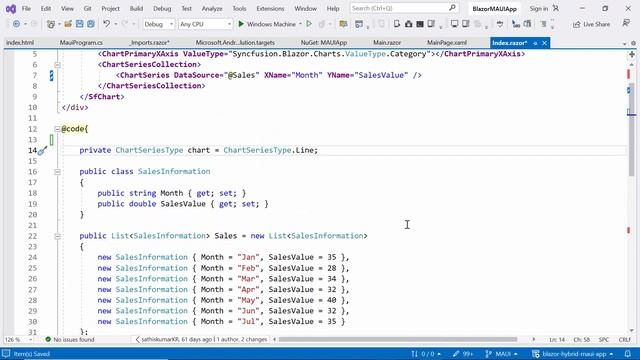Expand the new project dropdown arrow
The height and width of the screenshot is (360, 640).
coord(59,24)
